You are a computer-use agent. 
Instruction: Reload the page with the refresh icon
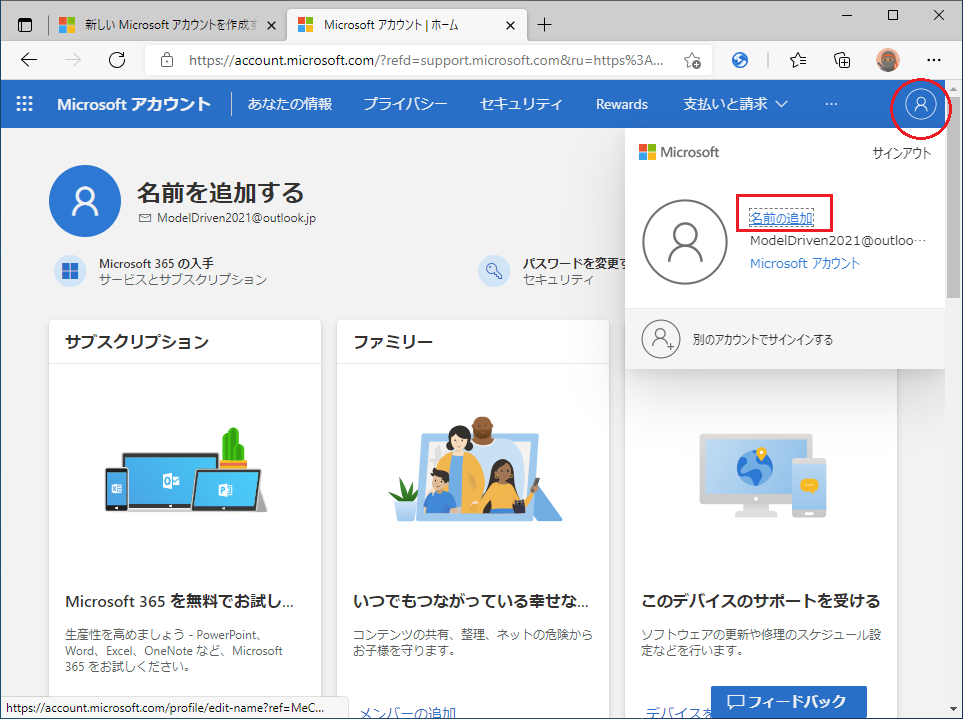(117, 60)
